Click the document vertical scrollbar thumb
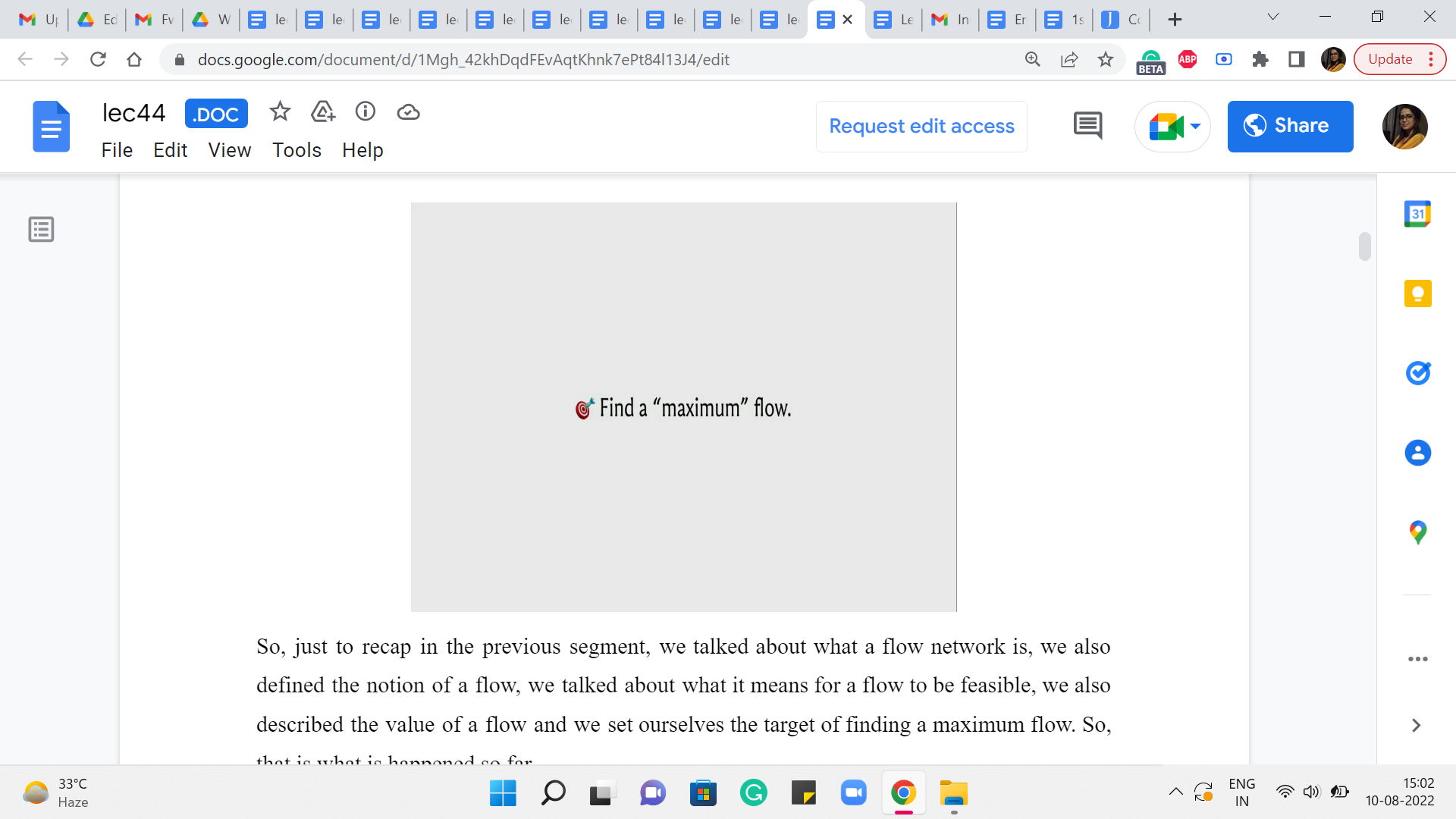This screenshot has width=1456, height=819. (x=1365, y=246)
